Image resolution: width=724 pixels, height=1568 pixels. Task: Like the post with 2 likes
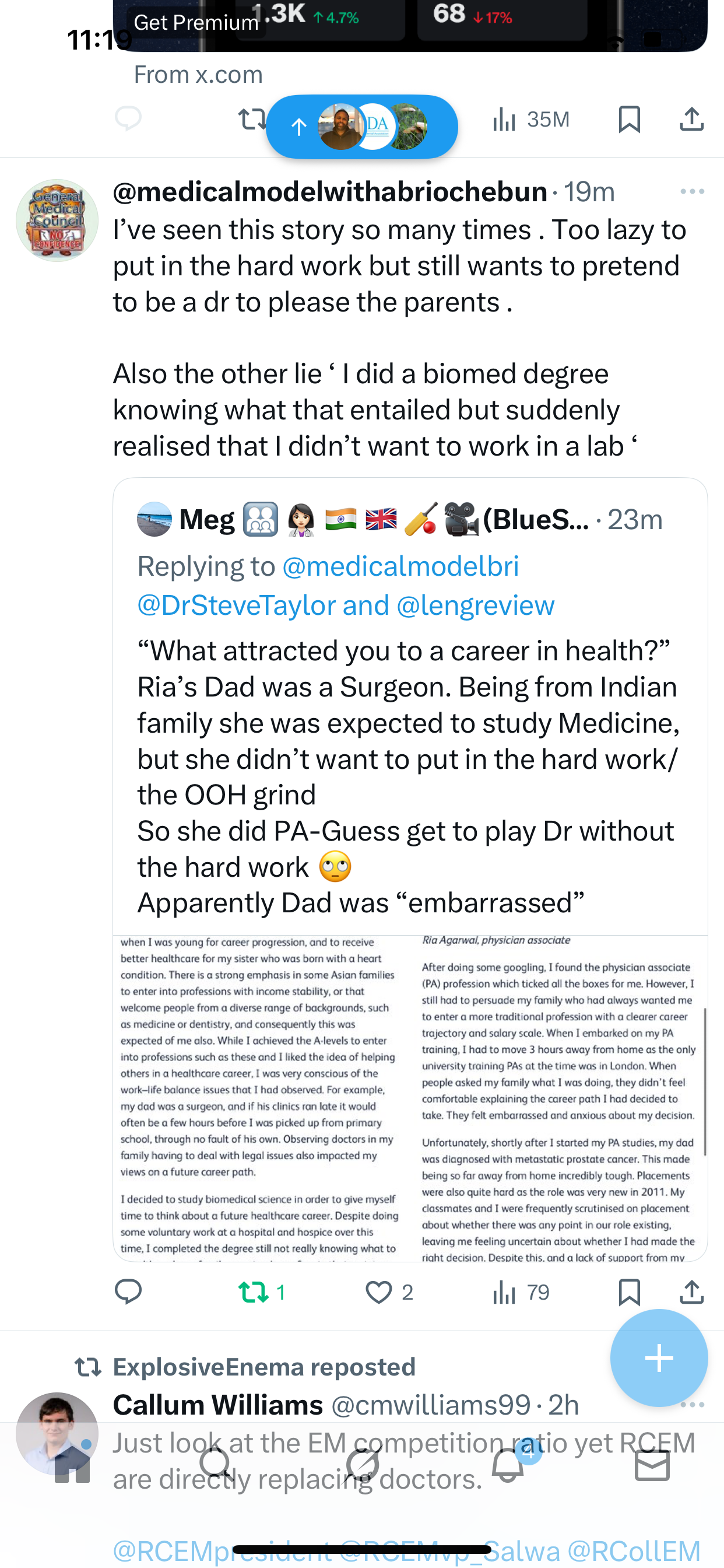pyautogui.click(x=378, y=1291)
